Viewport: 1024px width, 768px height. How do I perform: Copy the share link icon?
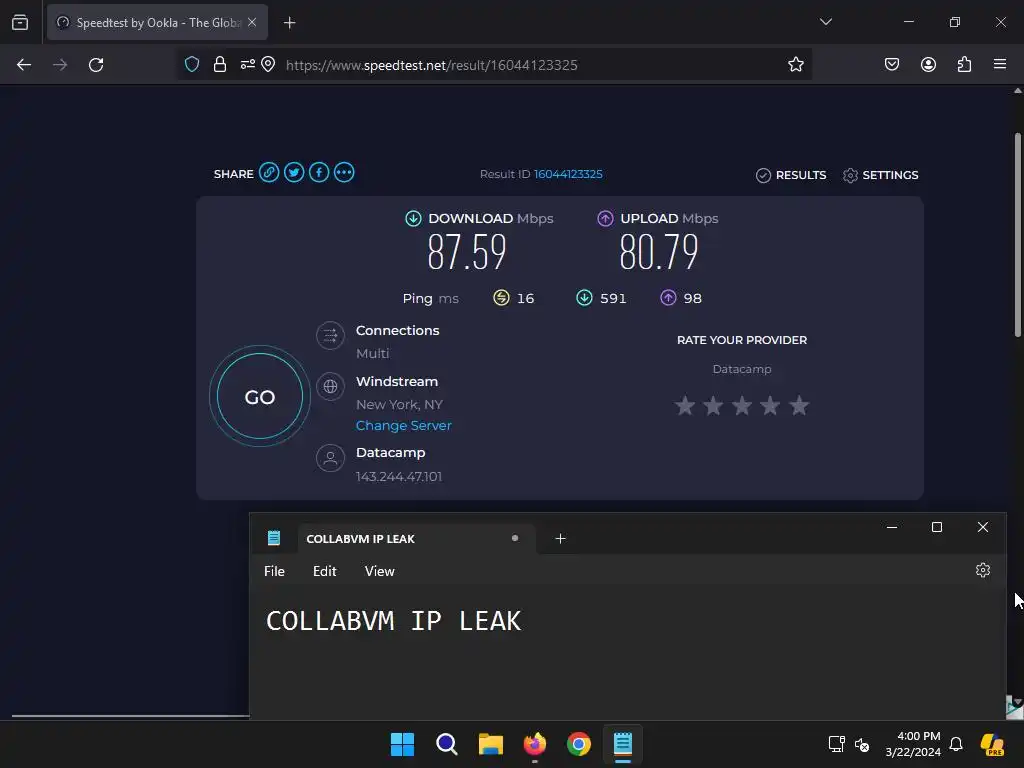[x=269, y=172]
